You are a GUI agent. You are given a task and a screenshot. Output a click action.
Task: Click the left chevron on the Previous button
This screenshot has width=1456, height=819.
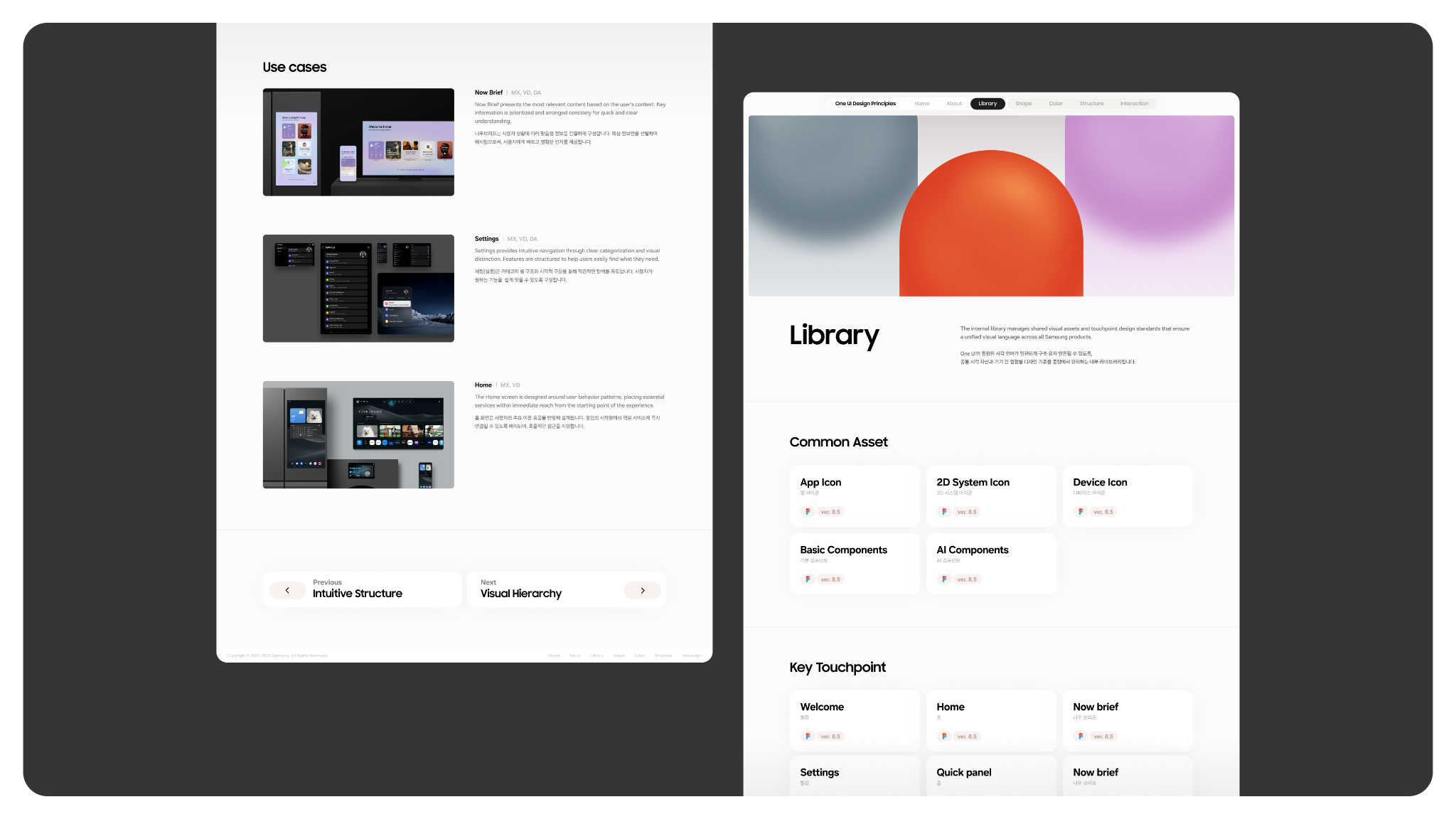point(287,589)
